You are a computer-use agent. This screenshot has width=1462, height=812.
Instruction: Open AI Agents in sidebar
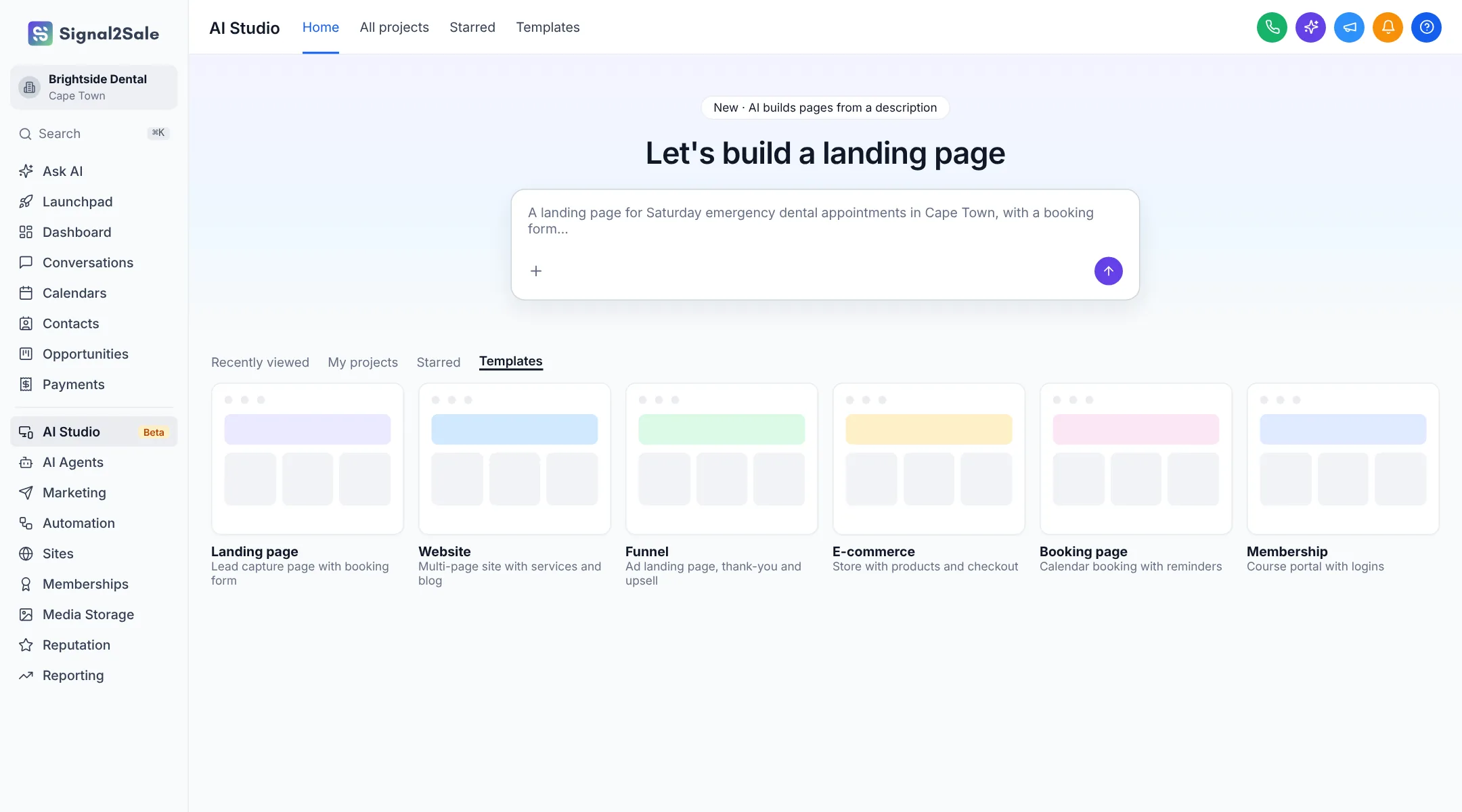[94, 462]
